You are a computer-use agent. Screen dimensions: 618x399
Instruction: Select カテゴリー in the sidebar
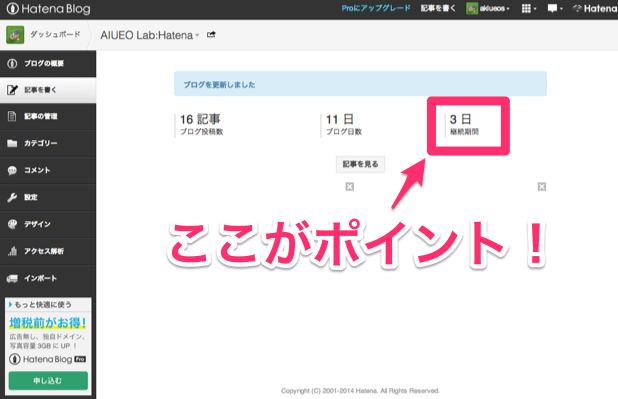48,144
